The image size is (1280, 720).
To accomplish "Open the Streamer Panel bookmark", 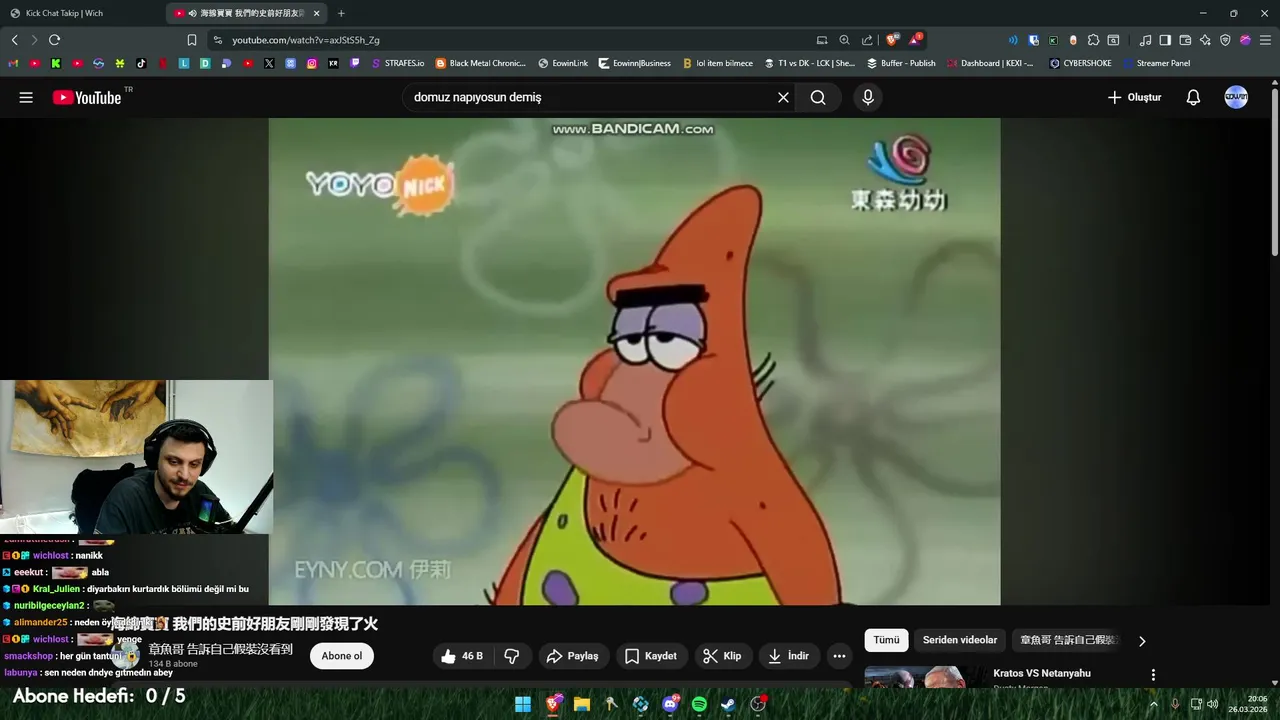I will pyautogui.click(x=1157, y=63).
